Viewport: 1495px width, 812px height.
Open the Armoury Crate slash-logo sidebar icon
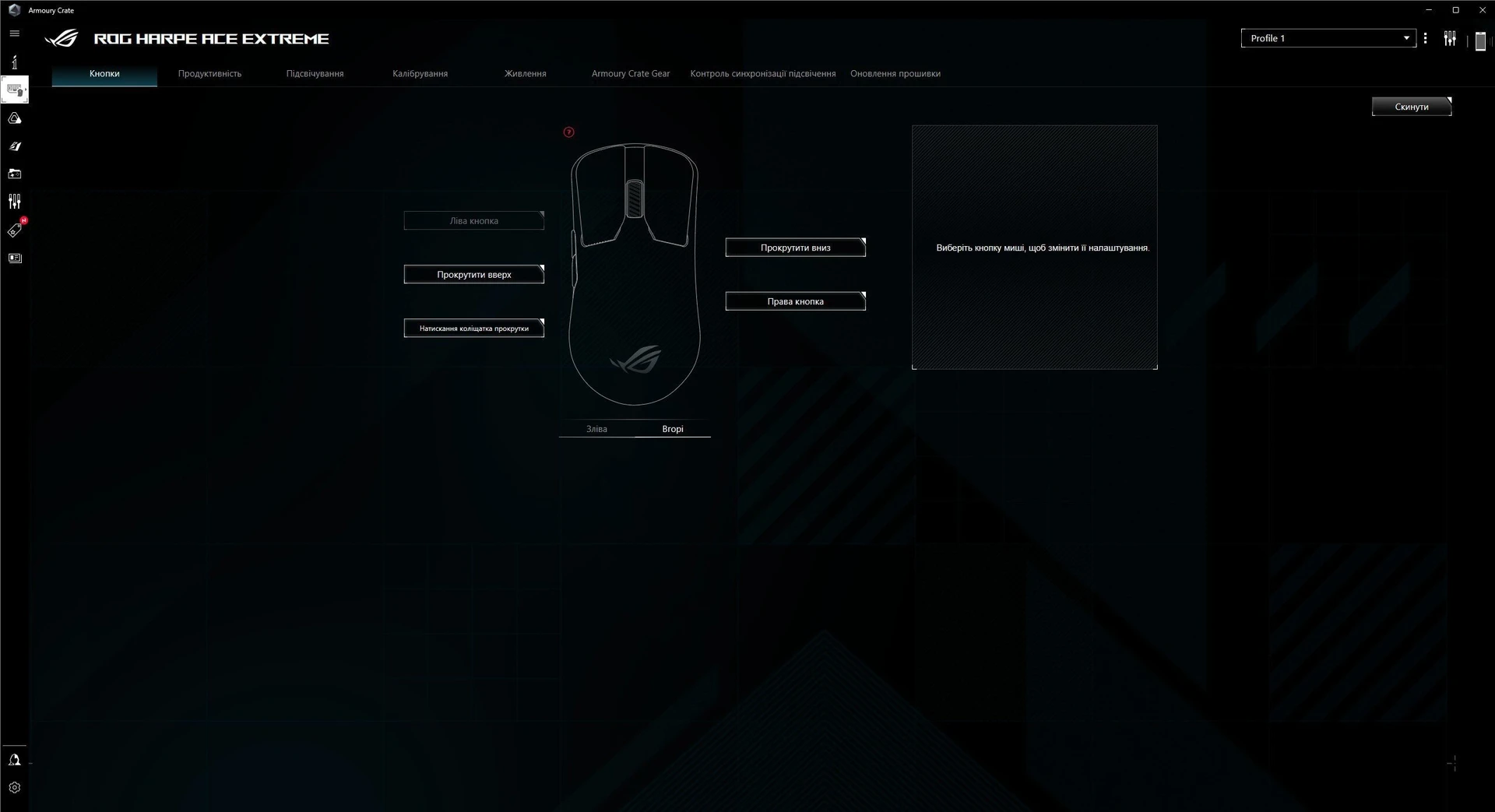coord(14,146)
